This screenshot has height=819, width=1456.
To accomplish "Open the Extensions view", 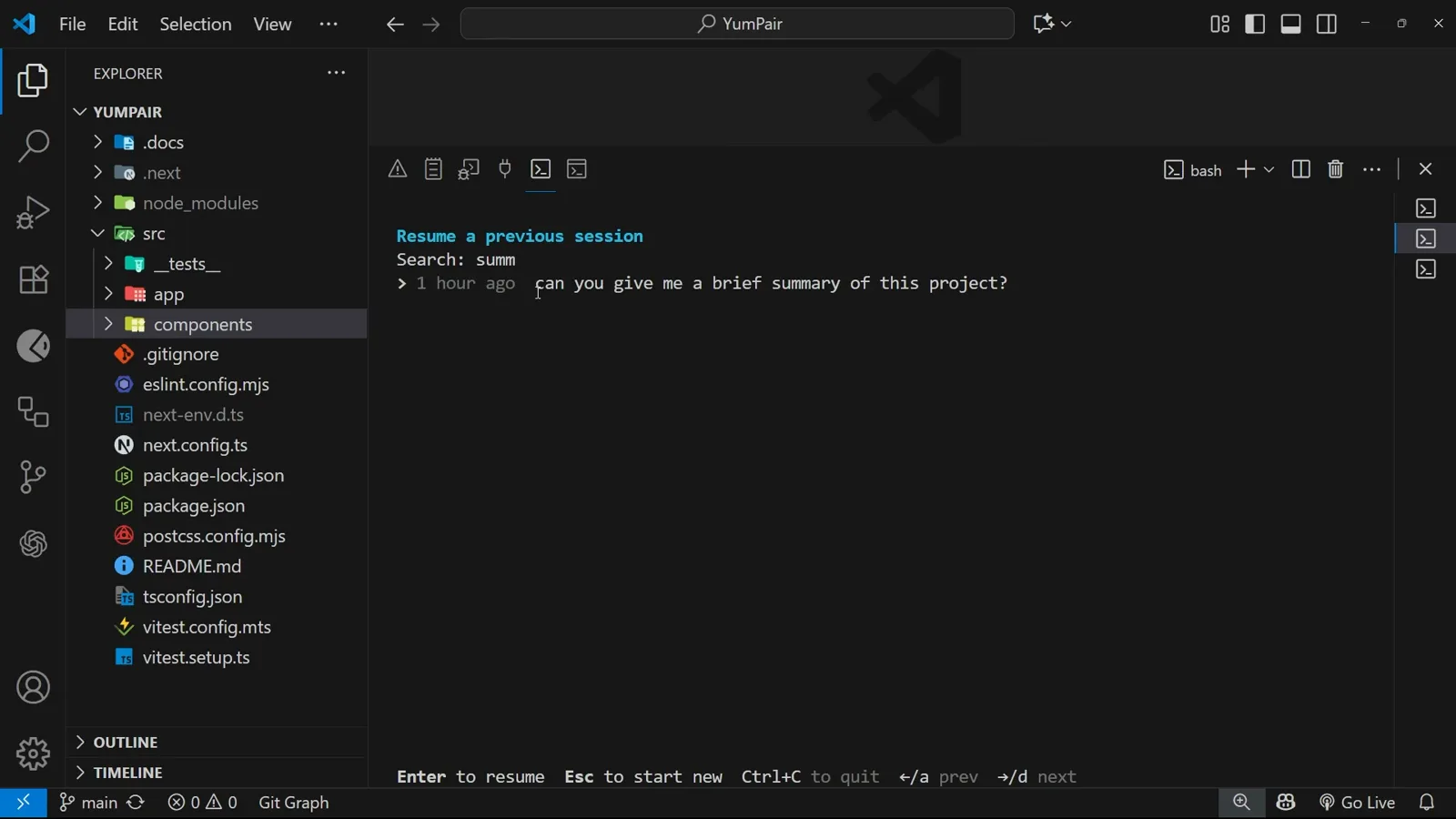I will click(x=33, y=279).
